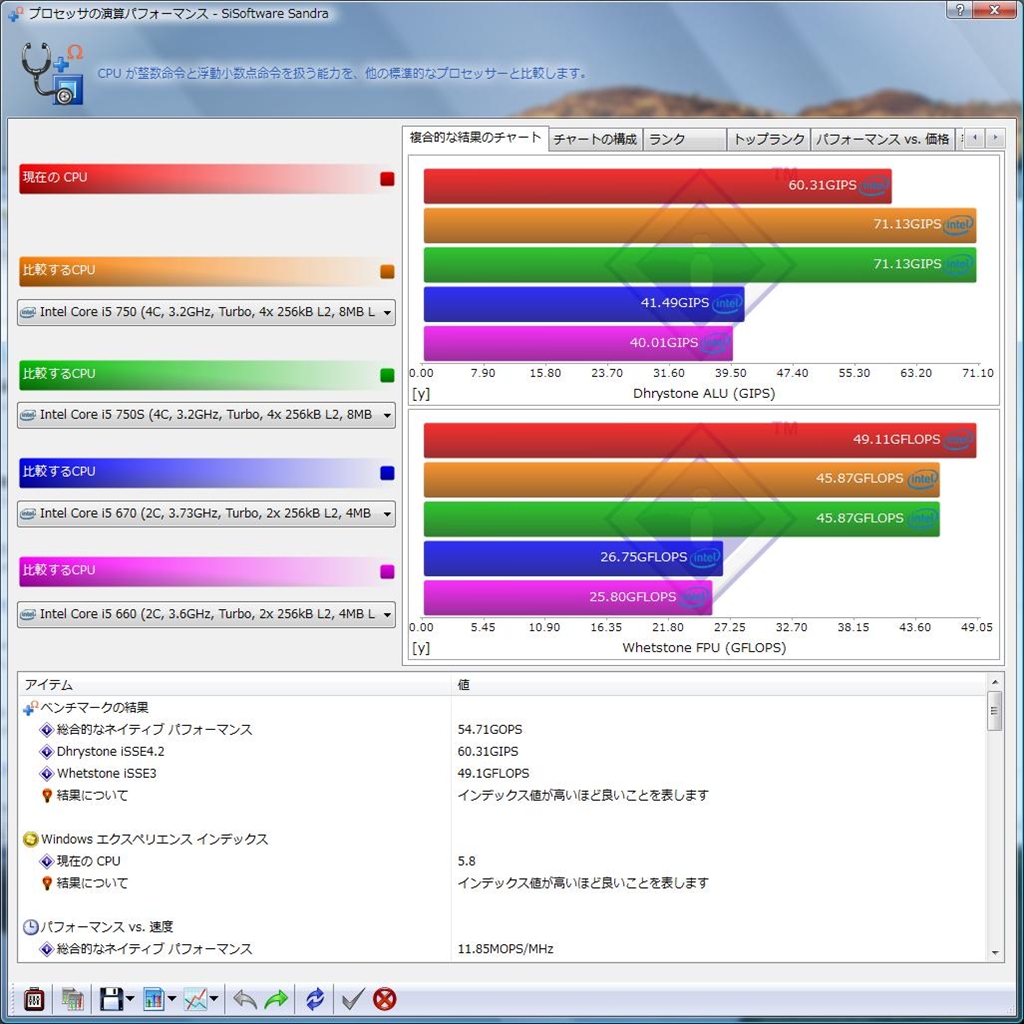The image size is (1024, 1024).
Task: Click the blue refresh arrows icon
Action: pyautogui.click(x=315, y=999)
